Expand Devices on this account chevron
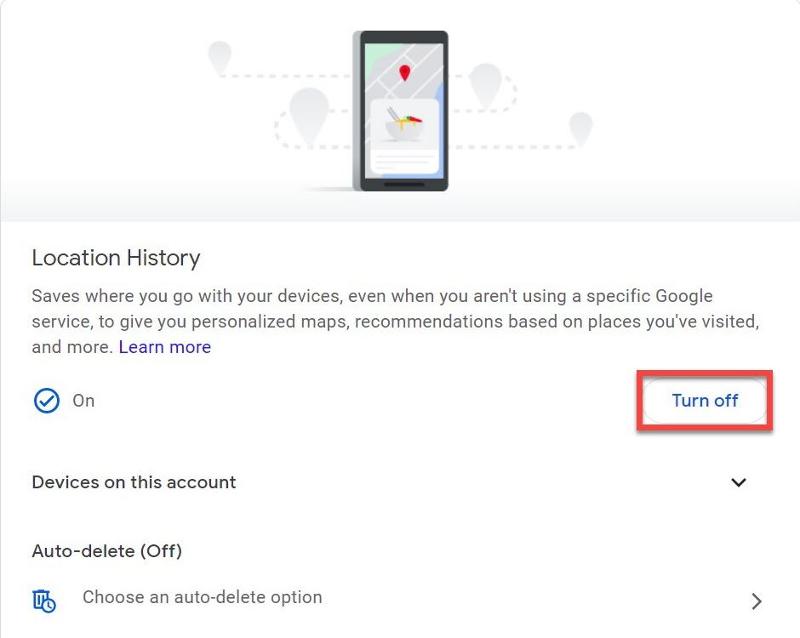800x638 pixels. 738,482
